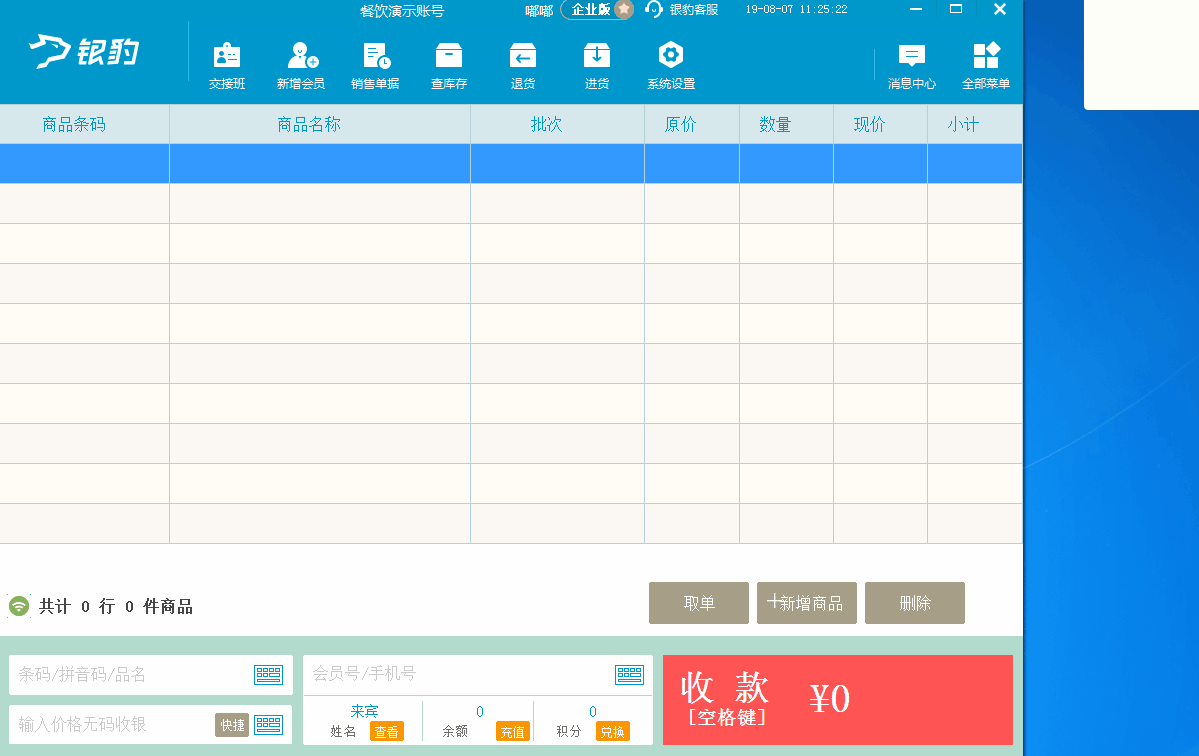Contact 银豹客服 customer service headset

pyautogui.click(x=681, y=9)
